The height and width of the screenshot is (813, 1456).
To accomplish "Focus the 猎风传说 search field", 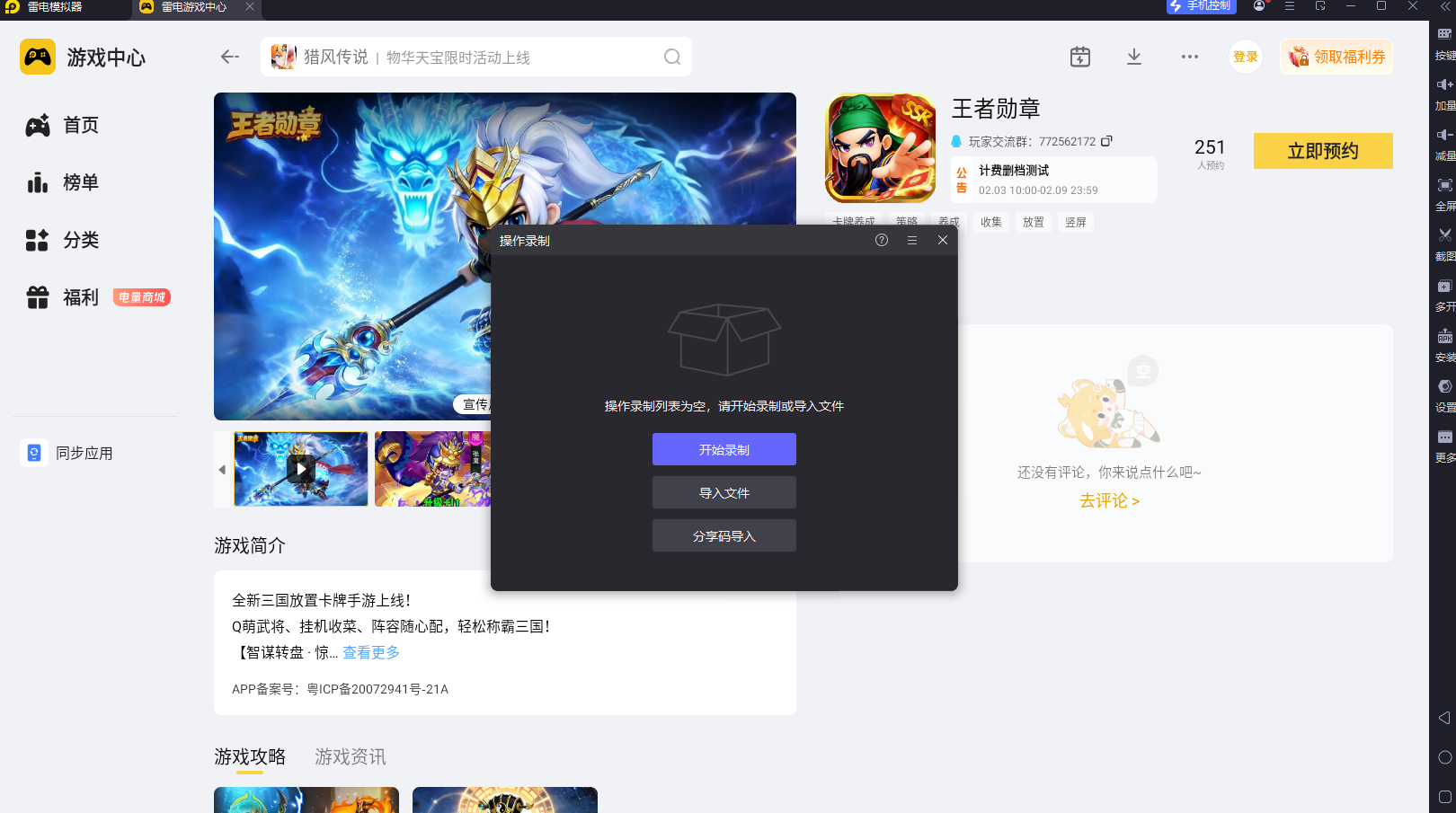I will [x=476, y=57].
